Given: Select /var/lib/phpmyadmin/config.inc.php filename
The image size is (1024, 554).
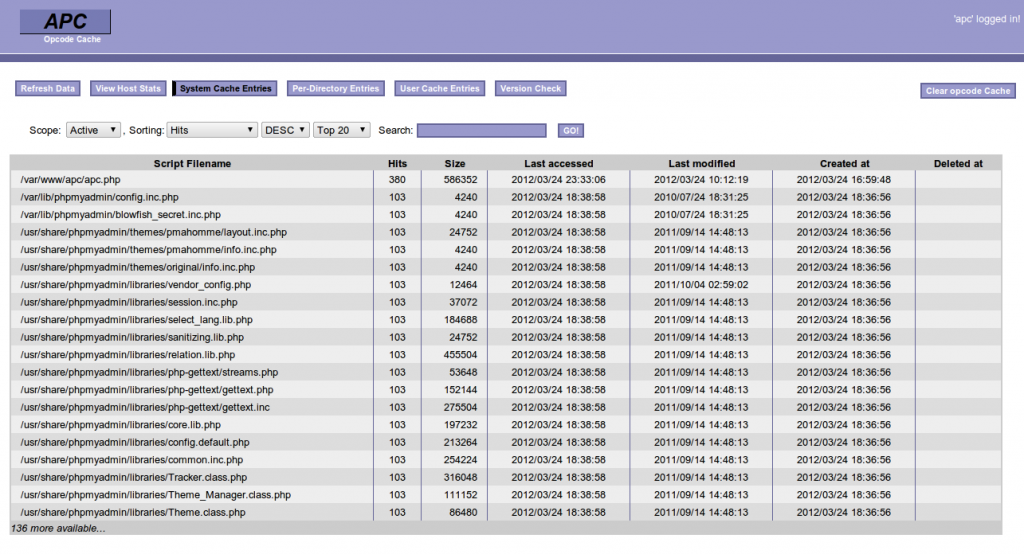Looking at the screenshot, I should (99, 197).
